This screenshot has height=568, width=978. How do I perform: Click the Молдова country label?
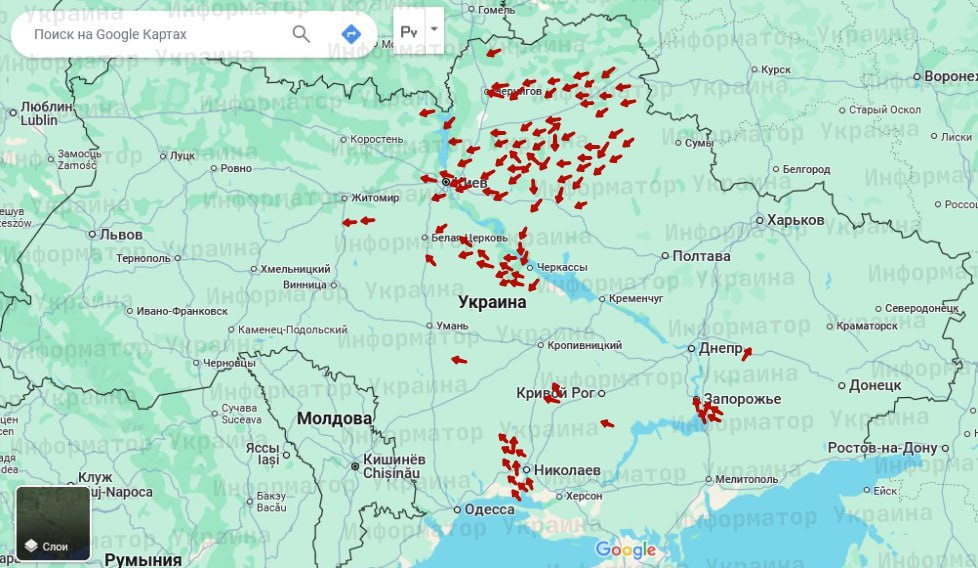(334, 418)
